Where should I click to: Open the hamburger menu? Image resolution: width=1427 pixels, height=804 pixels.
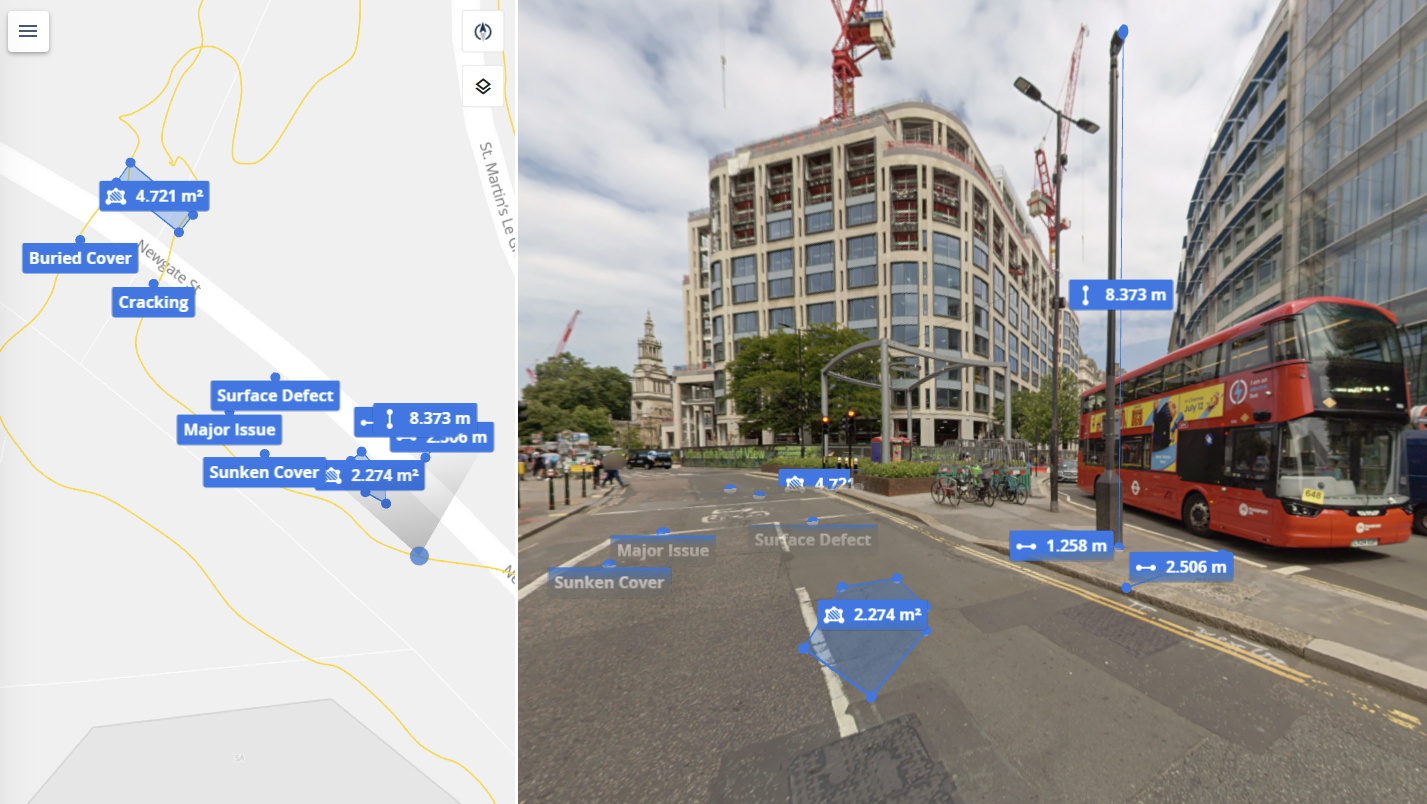pos(28,31)
